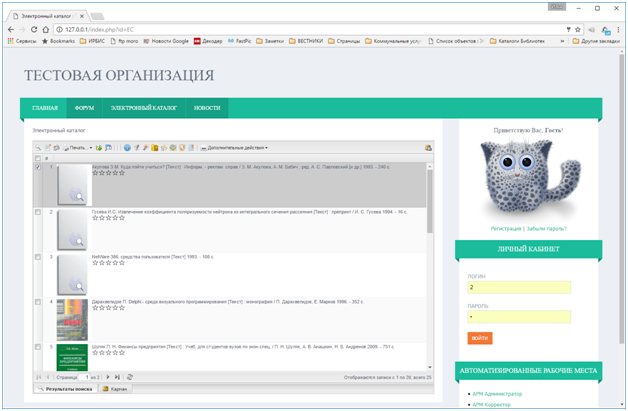
Task: Click the icon at far right of catalog toolbar
Action: (x=428, y=147)
